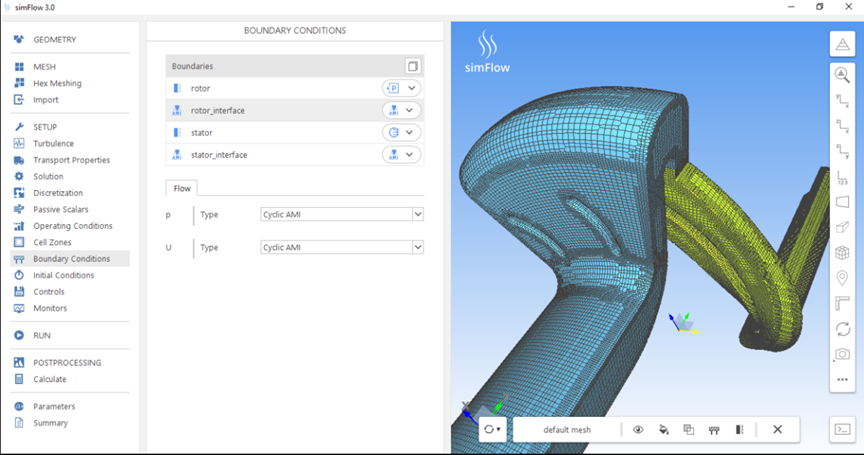
Task: Click the location pin marker icon
Action: click(842, 278)
